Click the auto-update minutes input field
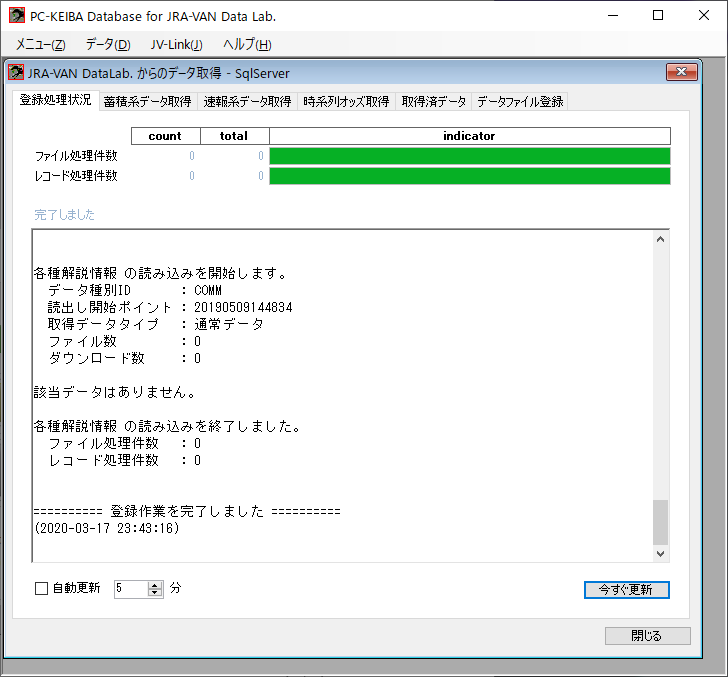Viewport: 728px width, 677px height. 131,589
